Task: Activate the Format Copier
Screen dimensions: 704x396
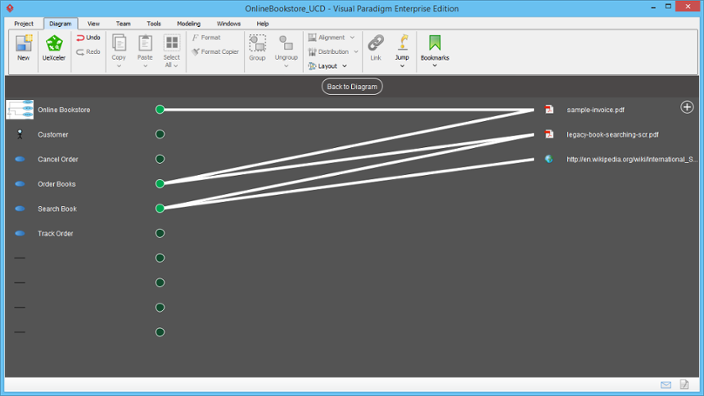Action: click(216, 52)
